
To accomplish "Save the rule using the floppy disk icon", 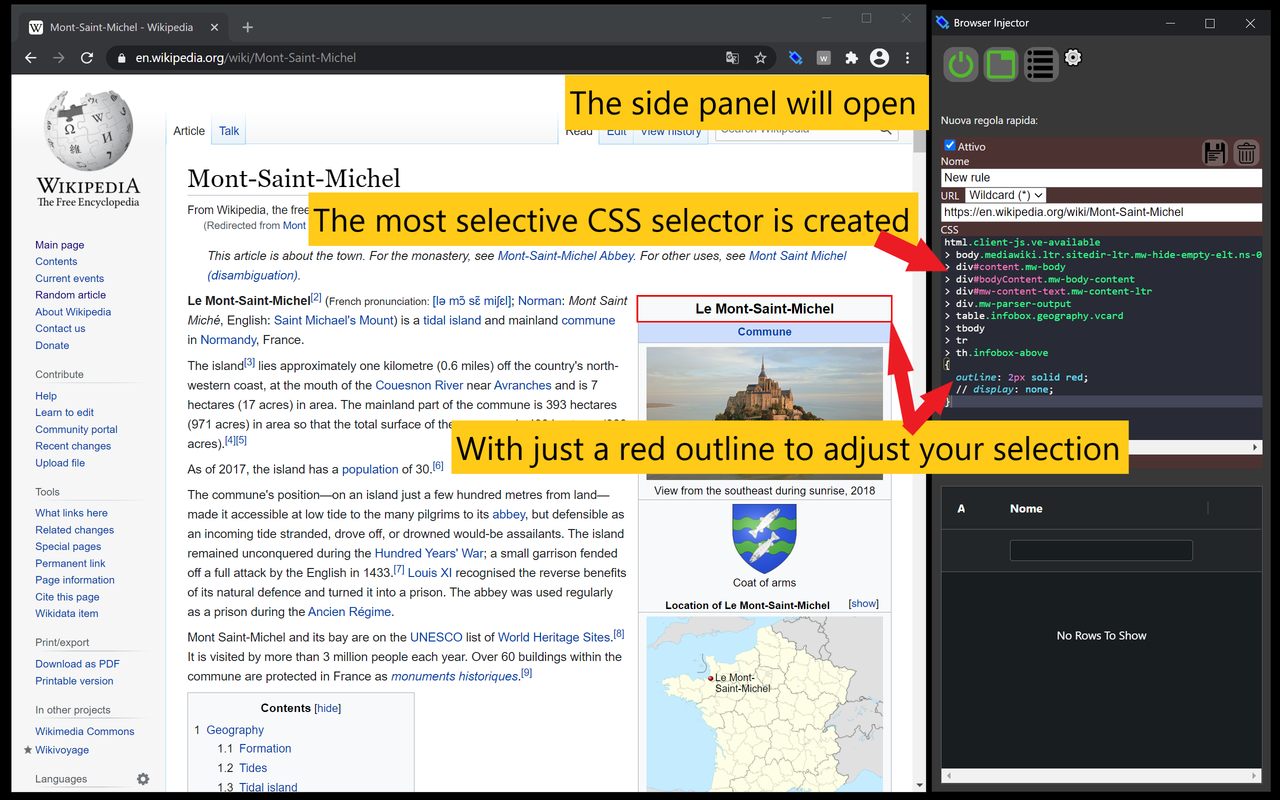I will coord(1214,152).
